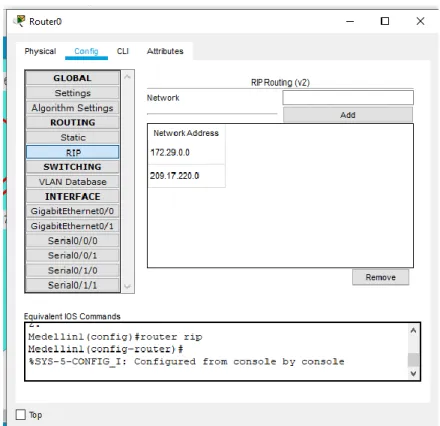Minimize the Router0 window
Screen dimensions: 440x426
pyautogui.click(x=350, y=21)
